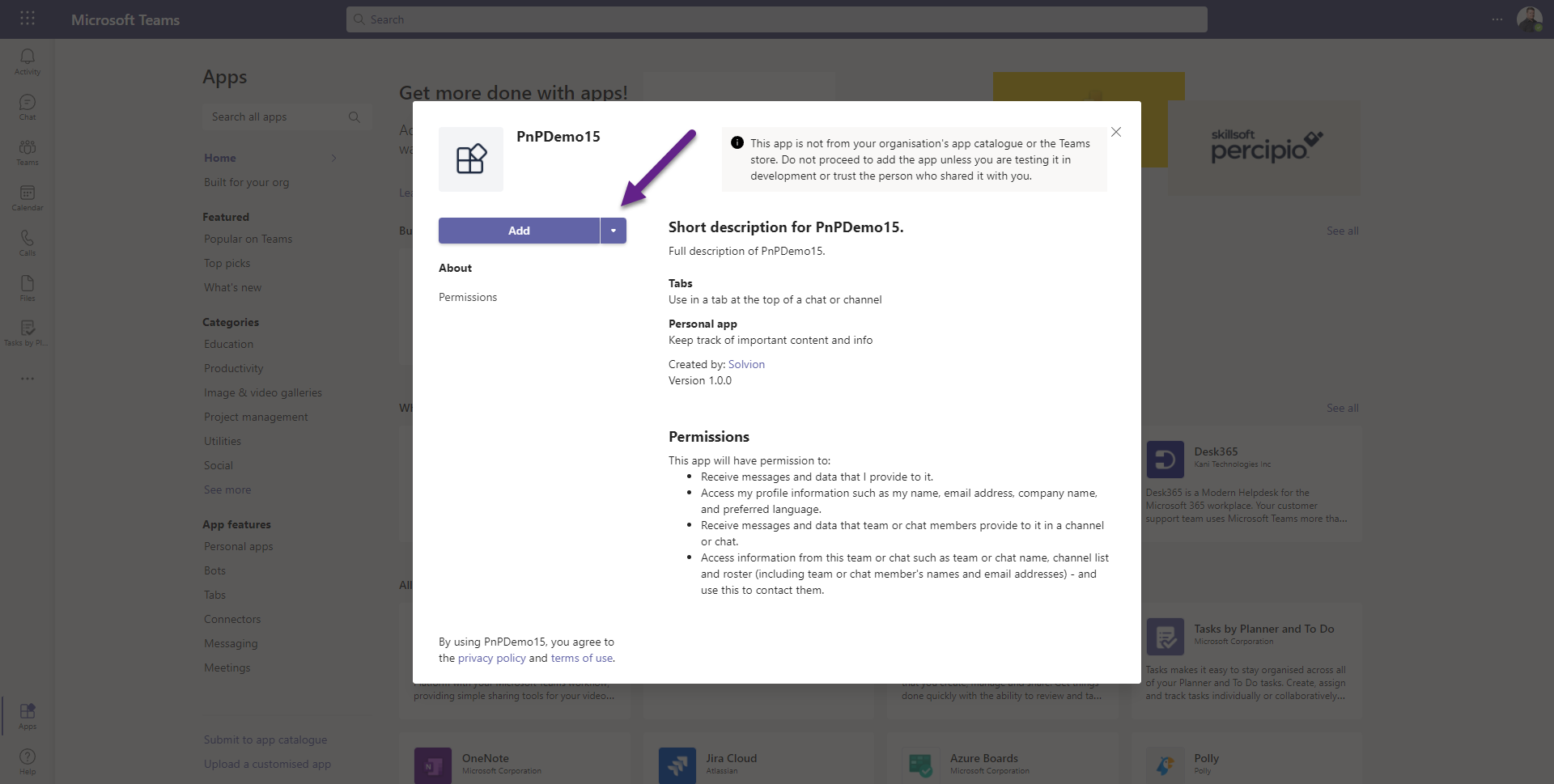Switch to the Permissions tab
Viewport: 1554px width, 784px height.
pyautogui.click(x=468, y=297)
